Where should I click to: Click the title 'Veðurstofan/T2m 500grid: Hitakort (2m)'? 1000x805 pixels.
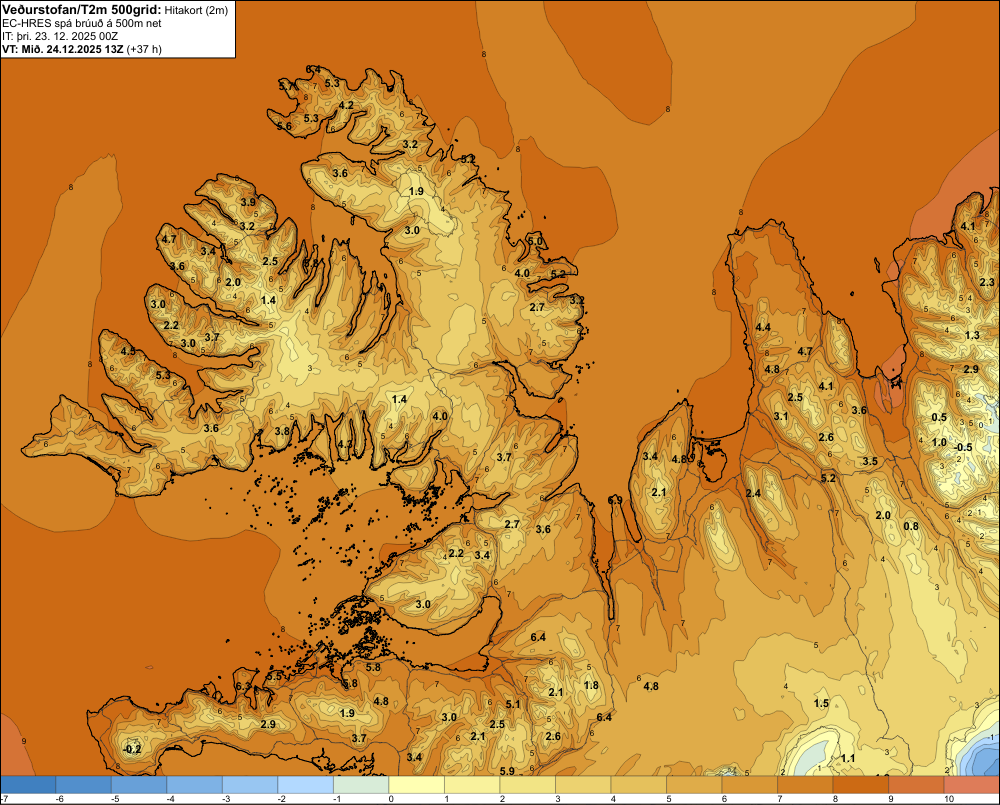tap(114, 9)
